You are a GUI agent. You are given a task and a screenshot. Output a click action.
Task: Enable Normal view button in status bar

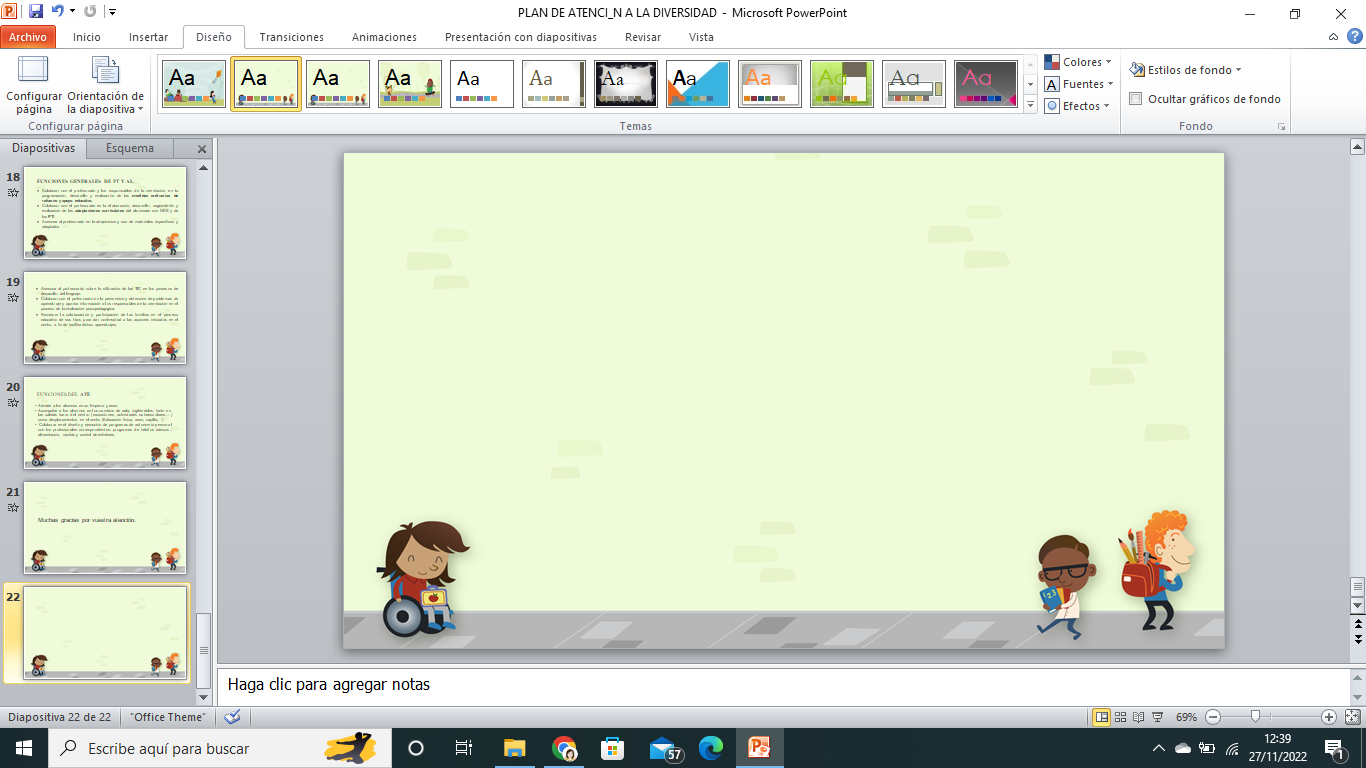tap(1101, 717)
